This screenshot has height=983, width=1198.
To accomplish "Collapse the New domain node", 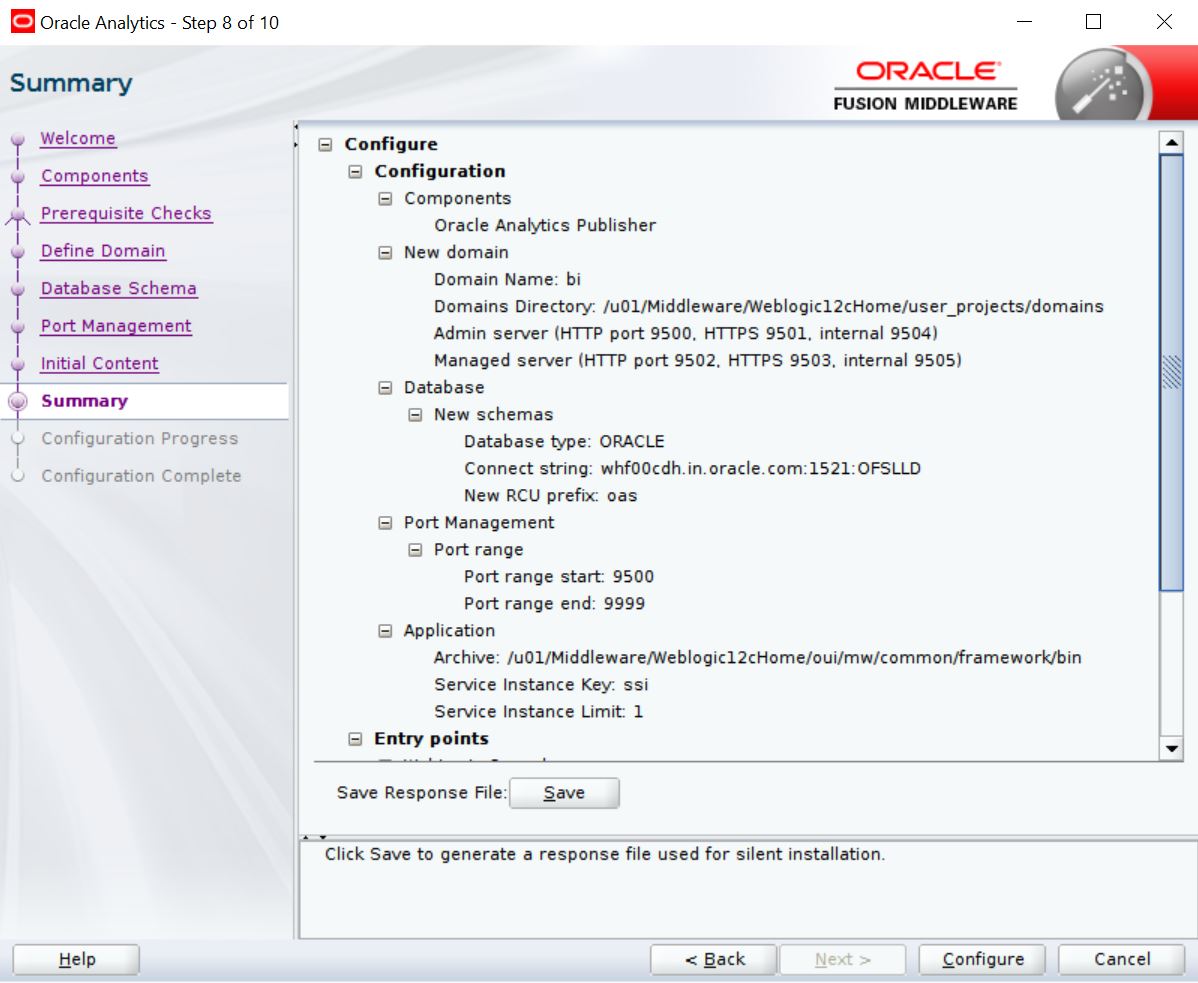I will pyautogui.click(x=385, y=253).
